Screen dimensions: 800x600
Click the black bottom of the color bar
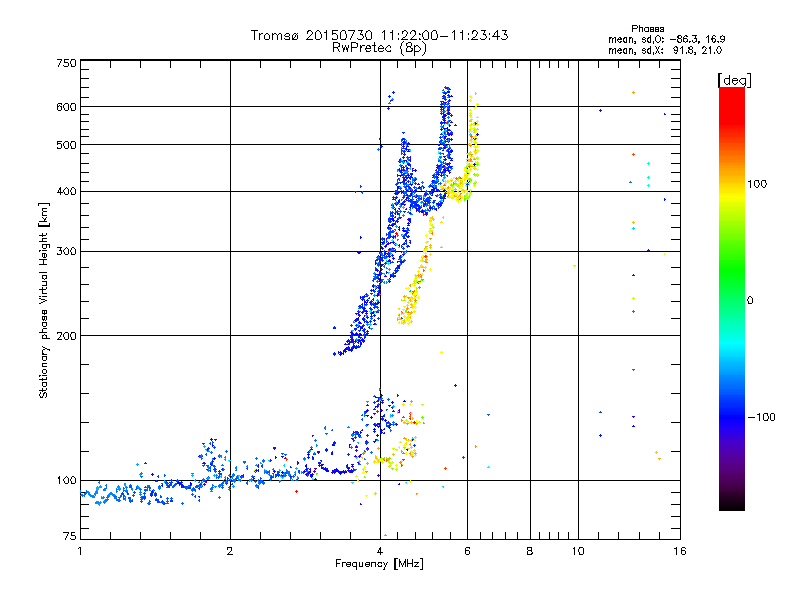[x=732, y=503]
